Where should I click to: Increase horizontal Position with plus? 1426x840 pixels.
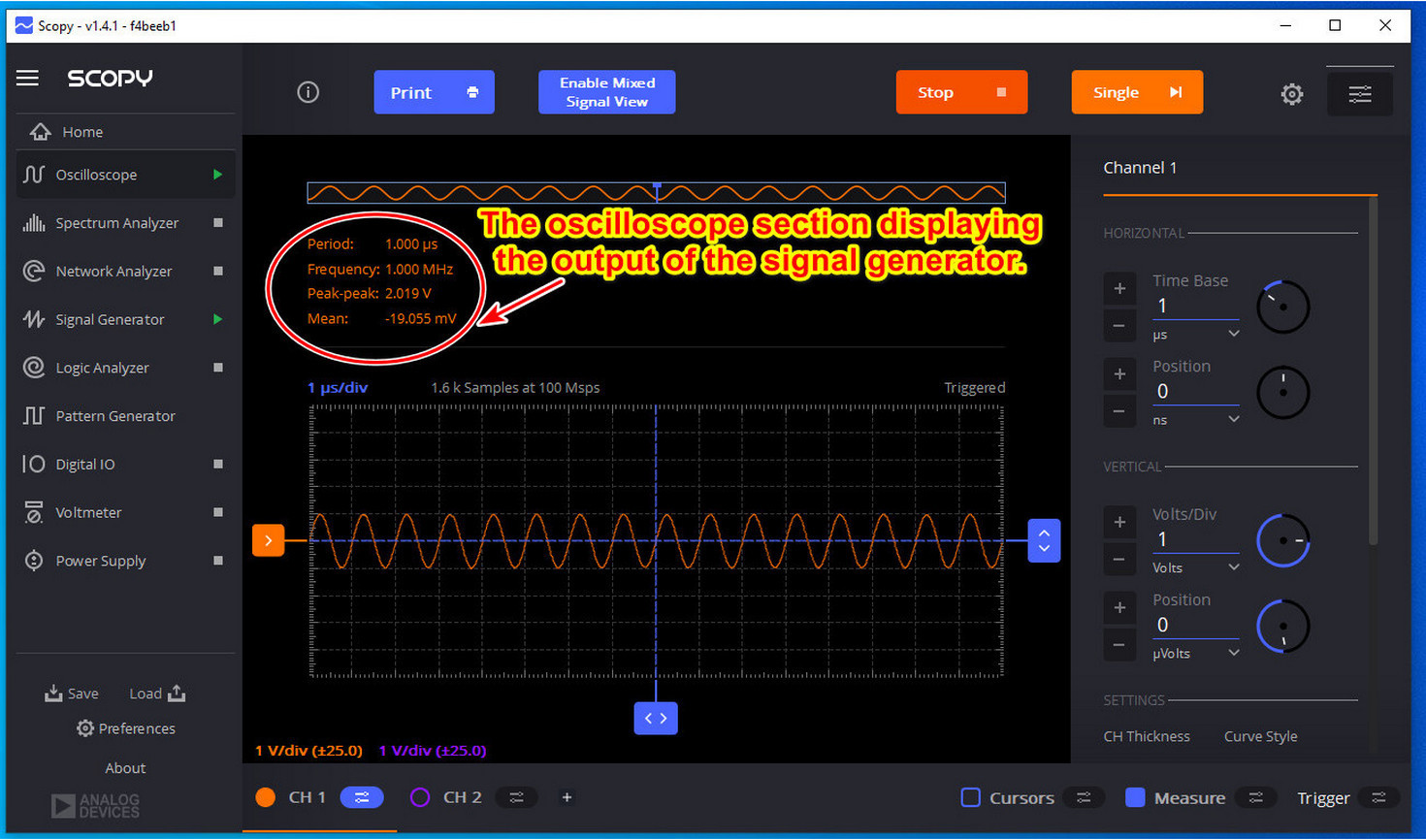click(x=1119, y=373)
